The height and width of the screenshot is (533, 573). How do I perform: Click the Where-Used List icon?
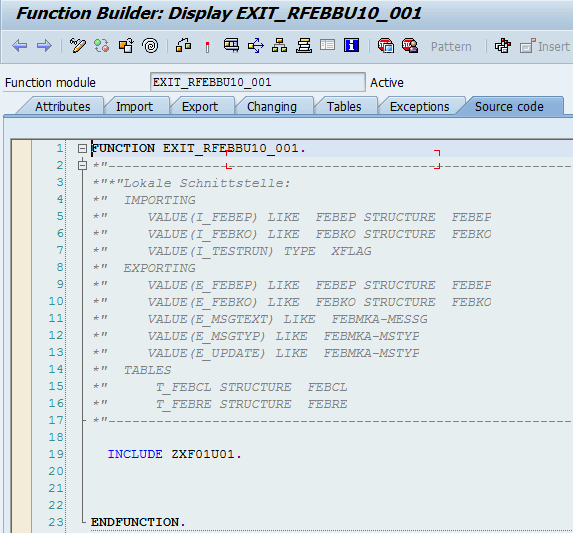pos(256,46)
